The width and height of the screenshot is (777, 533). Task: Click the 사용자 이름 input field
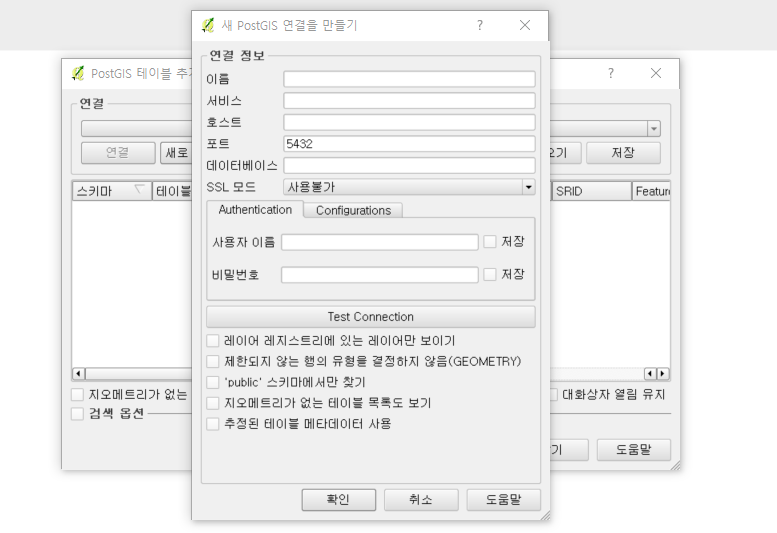pos(380,242)
